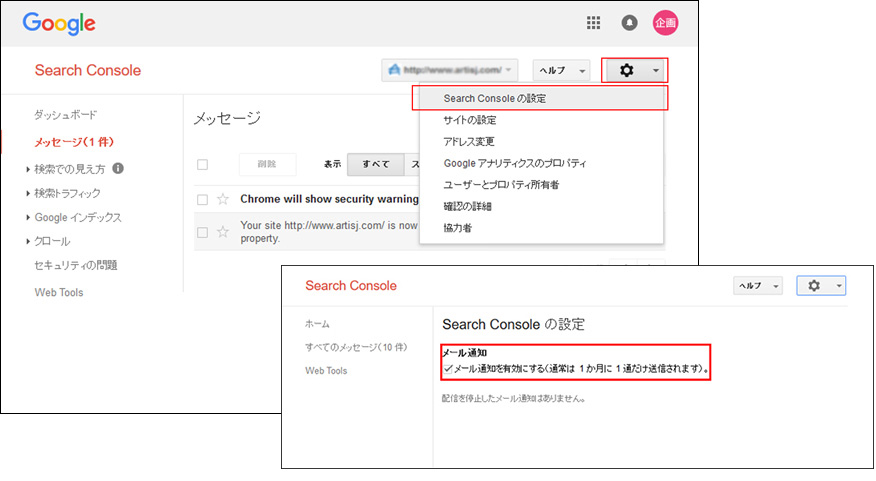Screen dimensions: 876x481
Task: Star the Chrome security warning message
Action: tap(223, 199)
